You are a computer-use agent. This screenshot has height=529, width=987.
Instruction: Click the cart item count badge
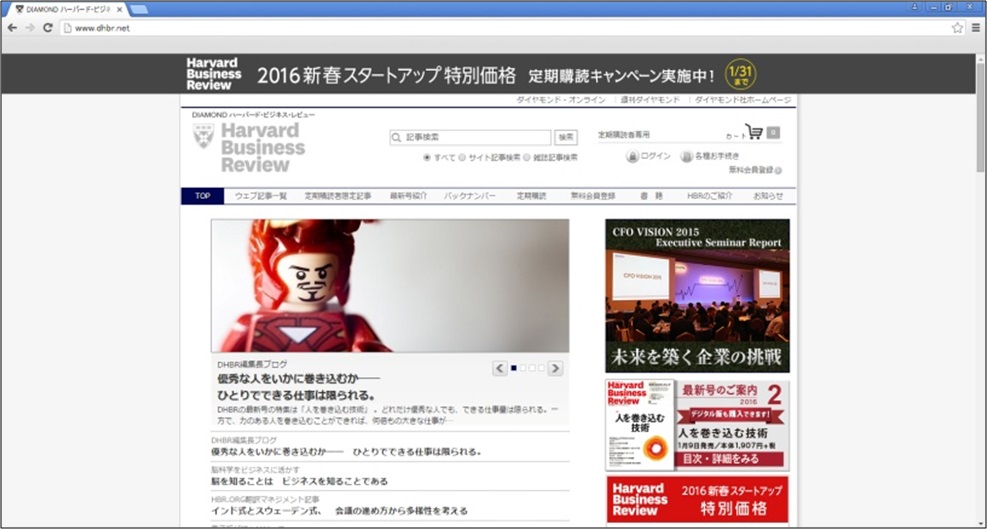click(x=773, y=133)
